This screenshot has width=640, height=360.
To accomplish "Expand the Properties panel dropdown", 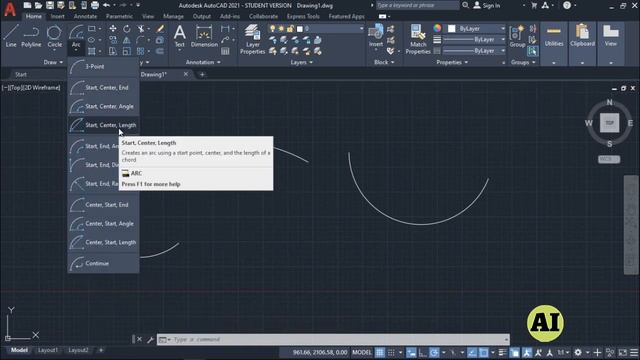I will click(x=452, y=62).
